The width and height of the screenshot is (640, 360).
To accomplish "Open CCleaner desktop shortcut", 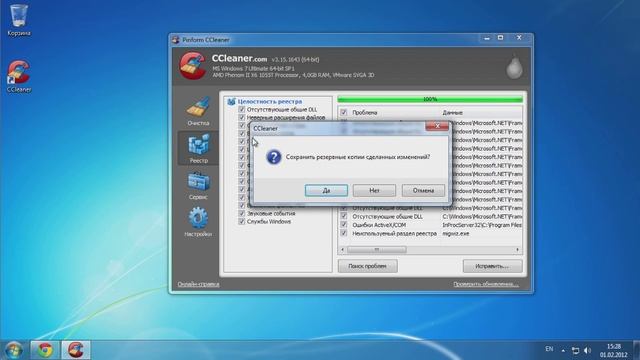I will pyautogui.click(x=19, y=77).
